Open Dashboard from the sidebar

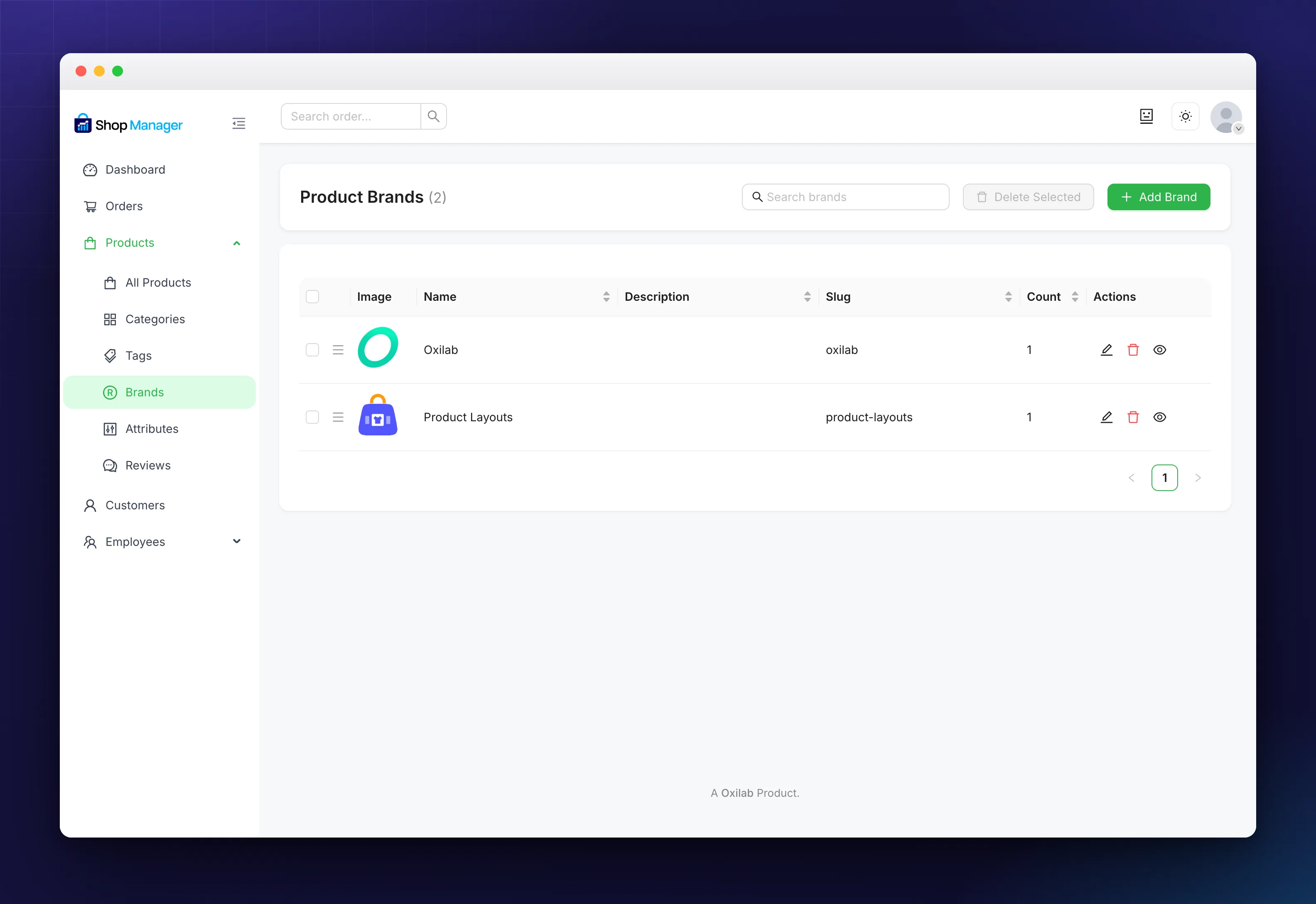(x=159, y=170)
